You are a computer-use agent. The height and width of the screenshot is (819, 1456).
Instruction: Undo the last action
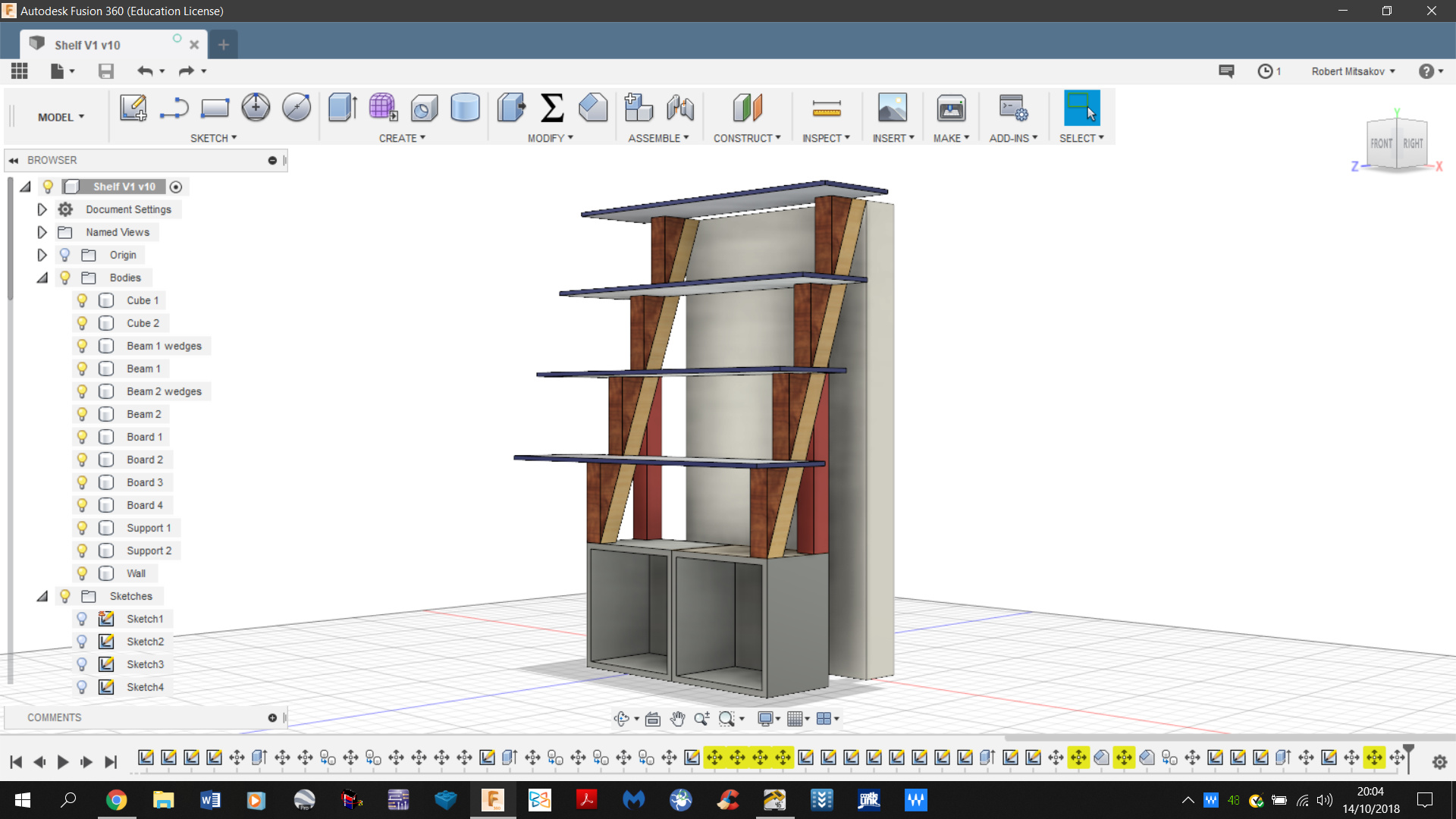tap(145, 71)
